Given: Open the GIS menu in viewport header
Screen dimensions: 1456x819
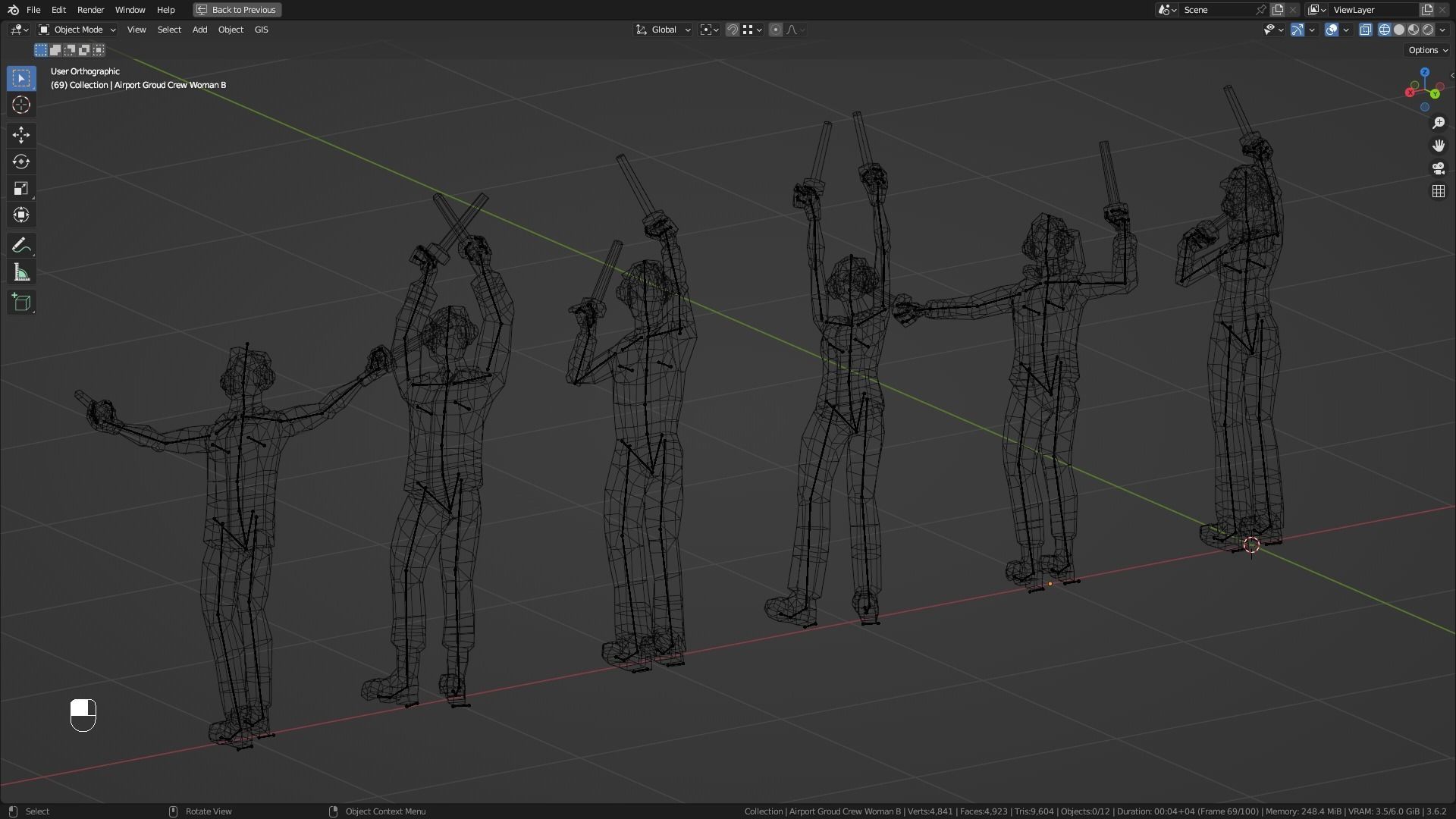Looking at the screenshot, I should 261,30.
